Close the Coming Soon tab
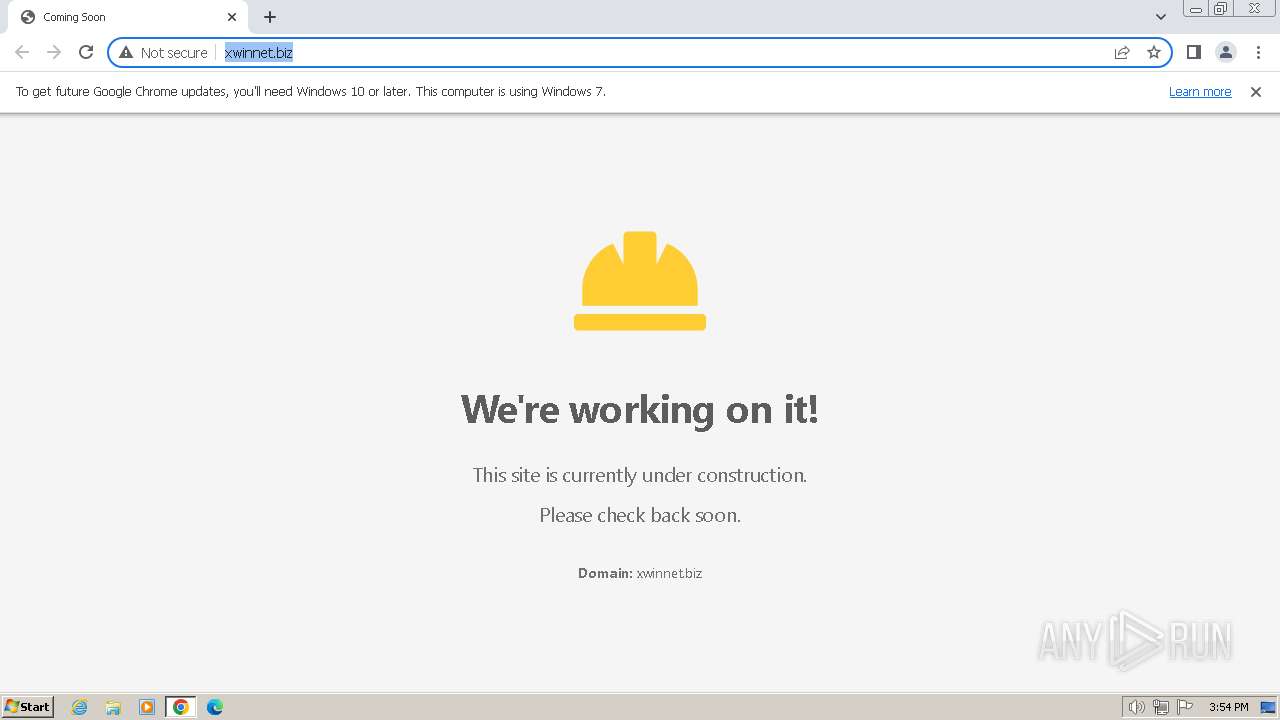Viewport: 1280px width, 720px height. tap(232, 17)
